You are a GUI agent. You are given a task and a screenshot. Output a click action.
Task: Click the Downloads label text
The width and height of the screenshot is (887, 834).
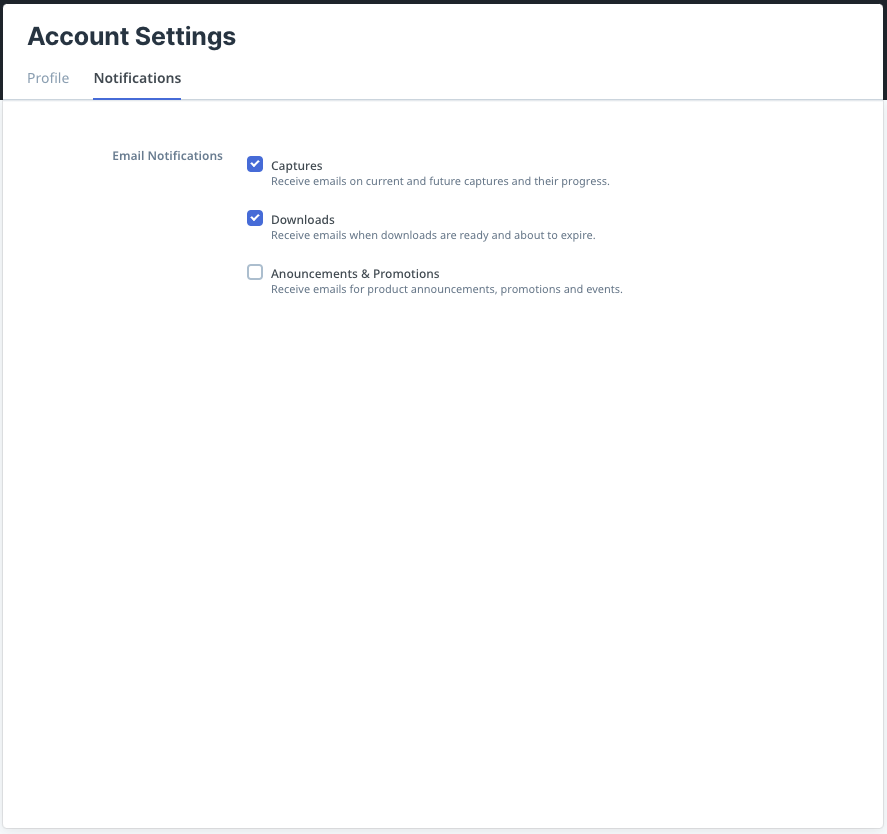point(303,220)
